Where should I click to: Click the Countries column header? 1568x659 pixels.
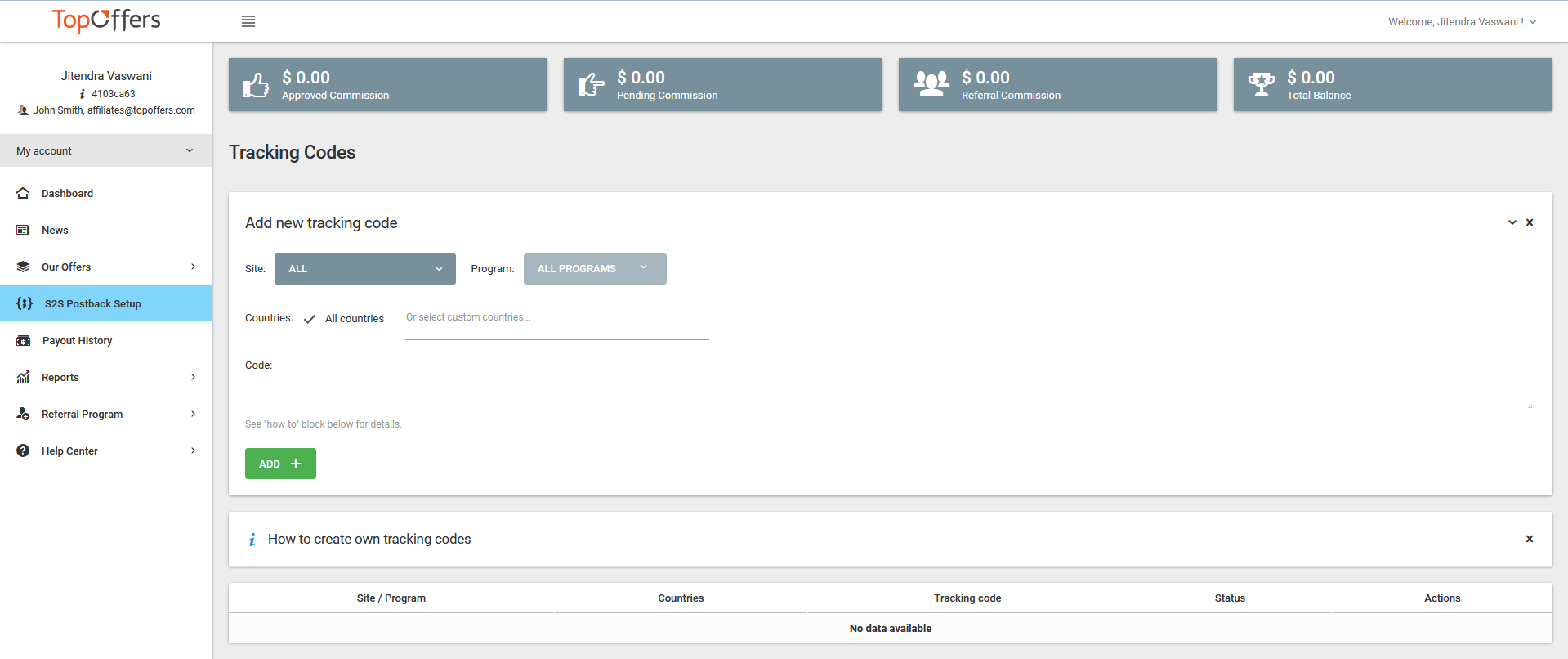pos(681,598)
